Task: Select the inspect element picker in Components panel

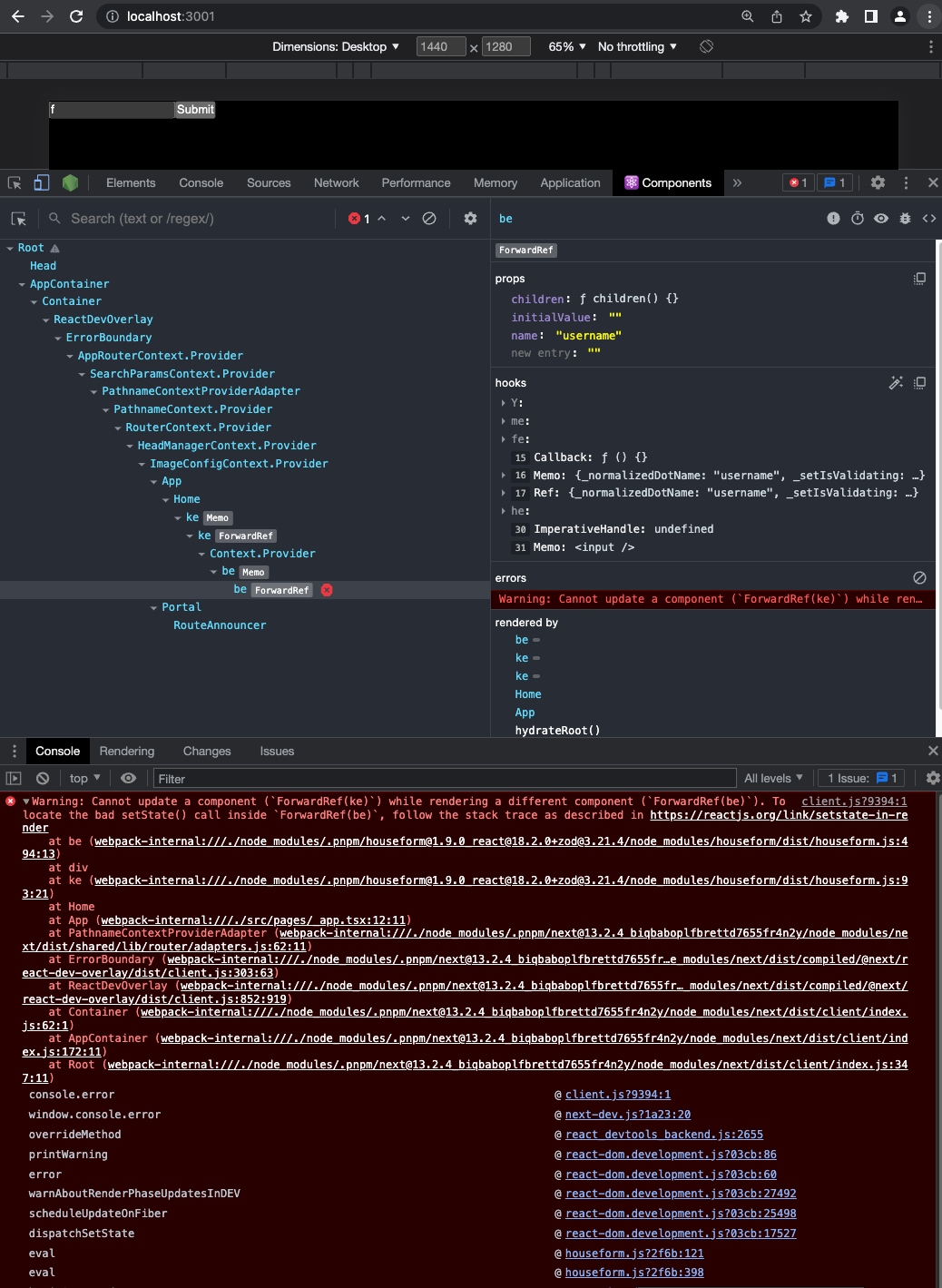Action: click(x=18, y=218)
